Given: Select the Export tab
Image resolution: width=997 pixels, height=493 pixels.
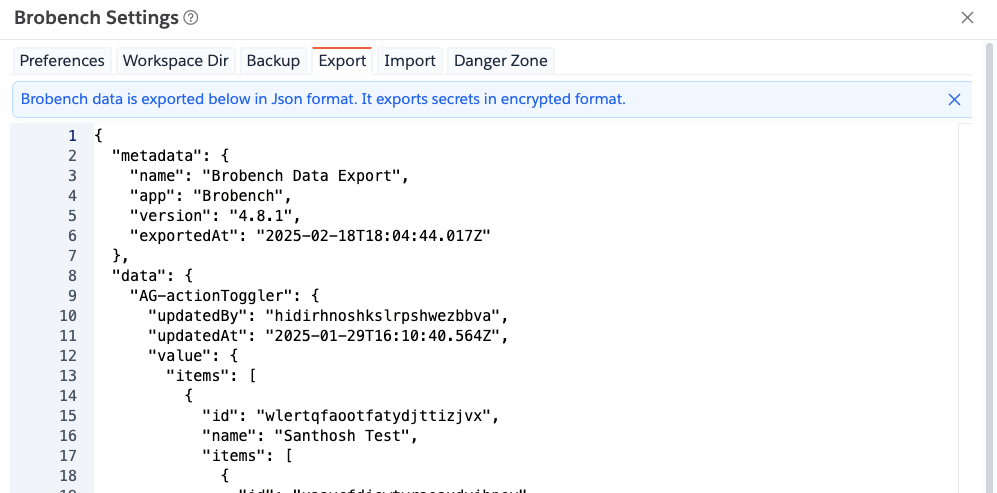Looking at the screenshot, I should pyautogui.click(x=342, y=61).
